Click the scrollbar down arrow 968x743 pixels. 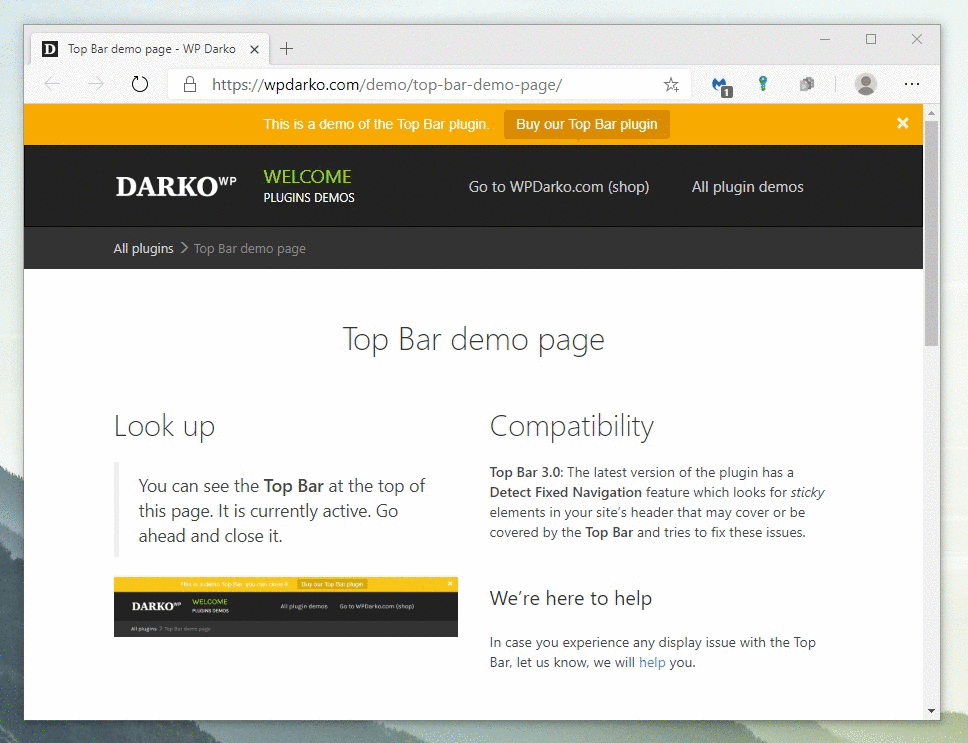pyautogui.click(x=931, y=711)
